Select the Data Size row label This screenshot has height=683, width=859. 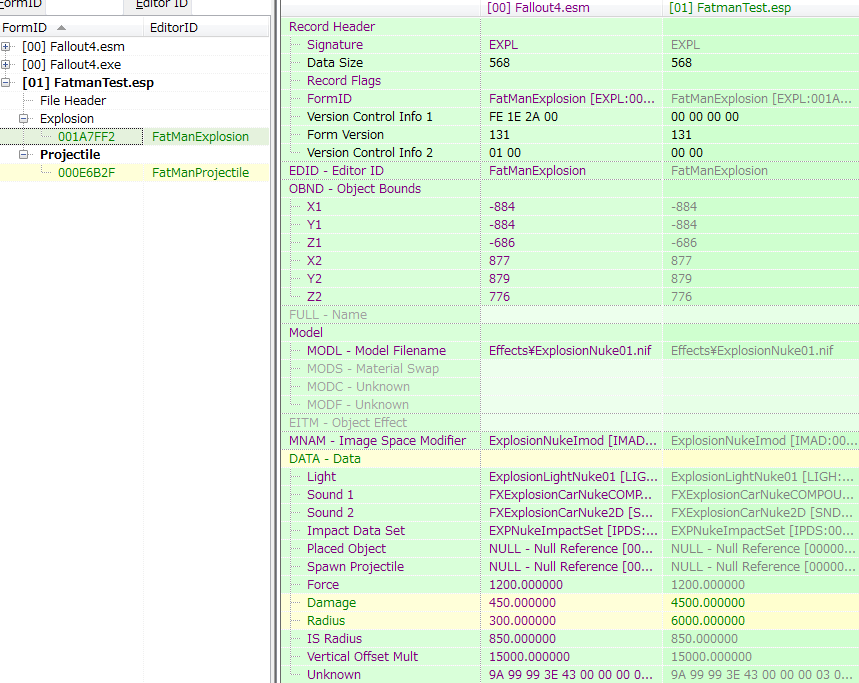click(x=335, y=63)
